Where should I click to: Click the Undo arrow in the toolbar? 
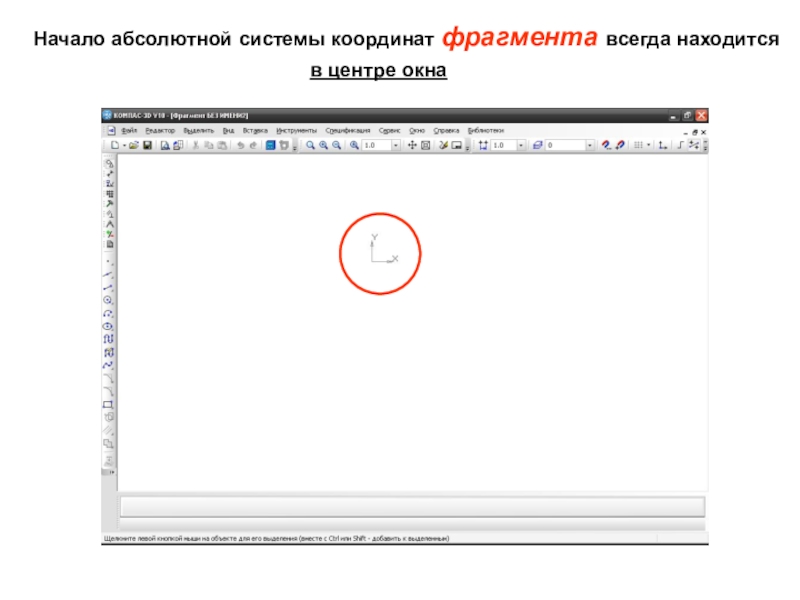239,146
